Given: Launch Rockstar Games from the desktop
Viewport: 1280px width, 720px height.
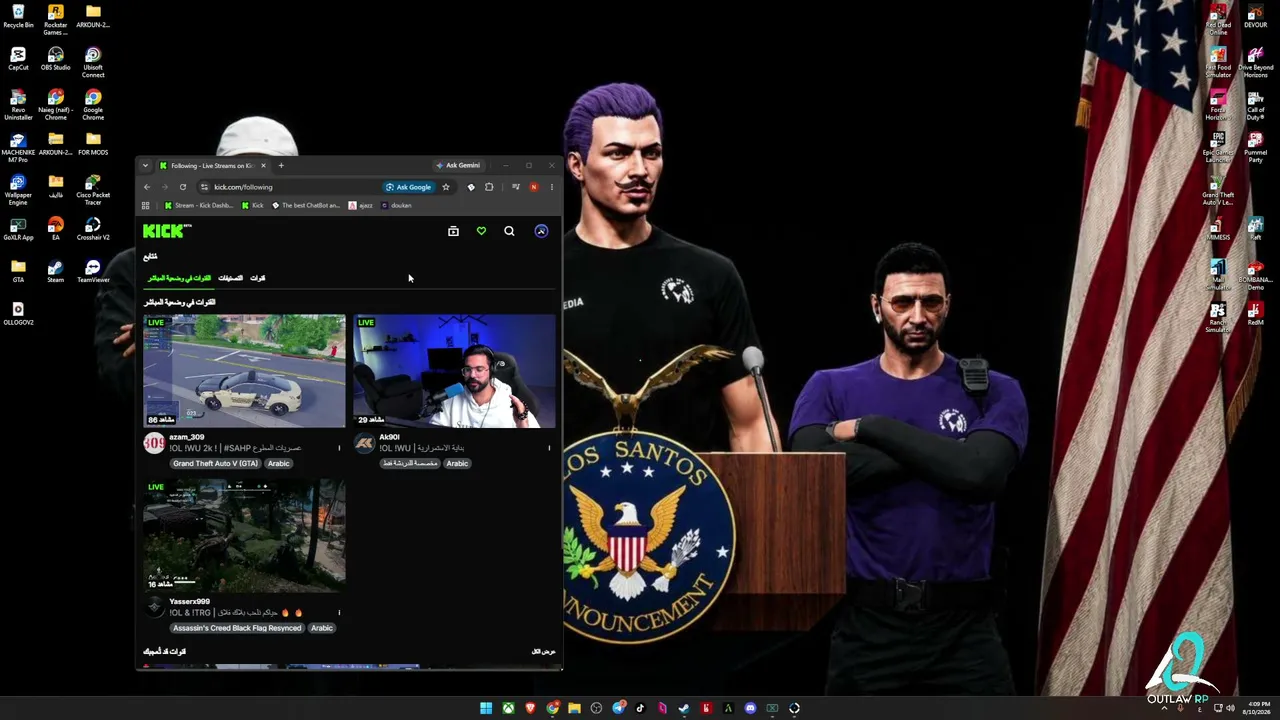Looking at the screenshot, I should pos(55,19).
